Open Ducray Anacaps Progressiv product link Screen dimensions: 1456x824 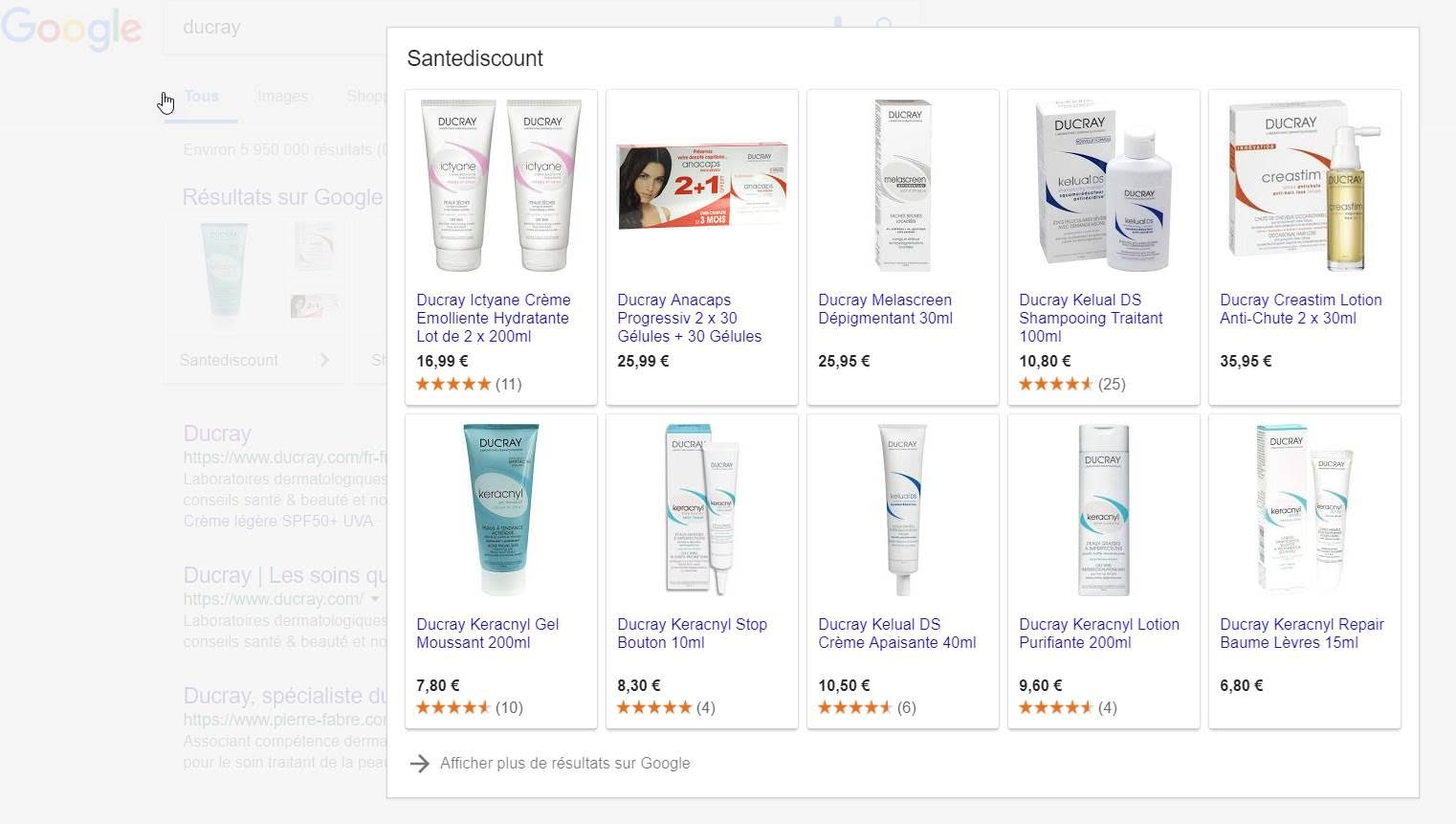[690, 319]
